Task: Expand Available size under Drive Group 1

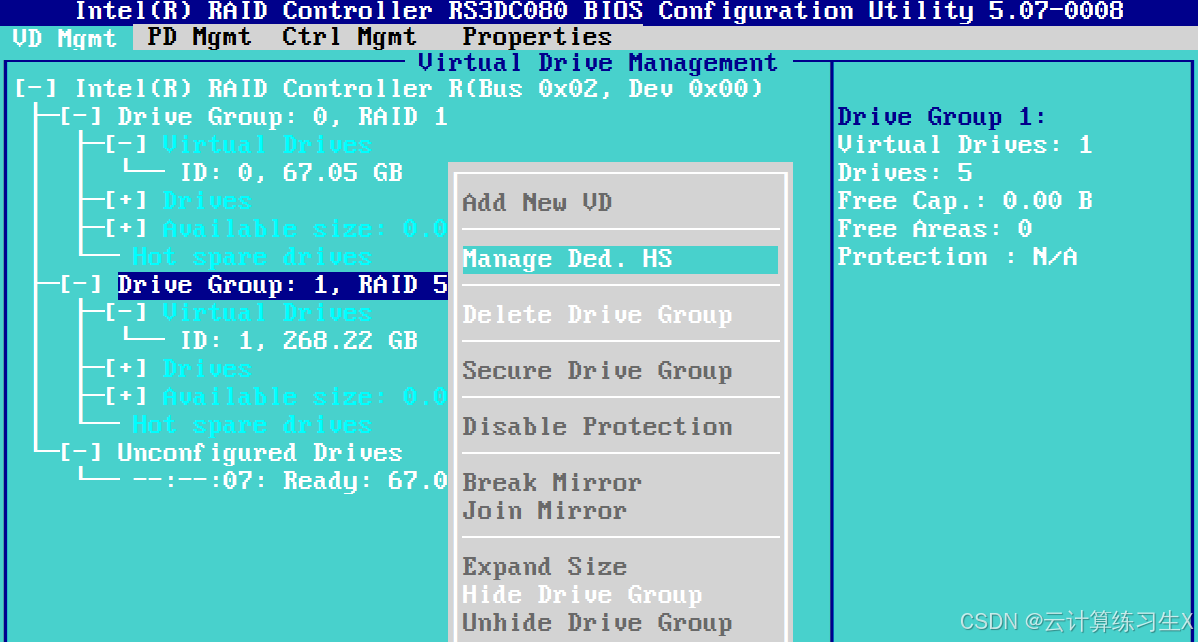Action: (126, 397)
